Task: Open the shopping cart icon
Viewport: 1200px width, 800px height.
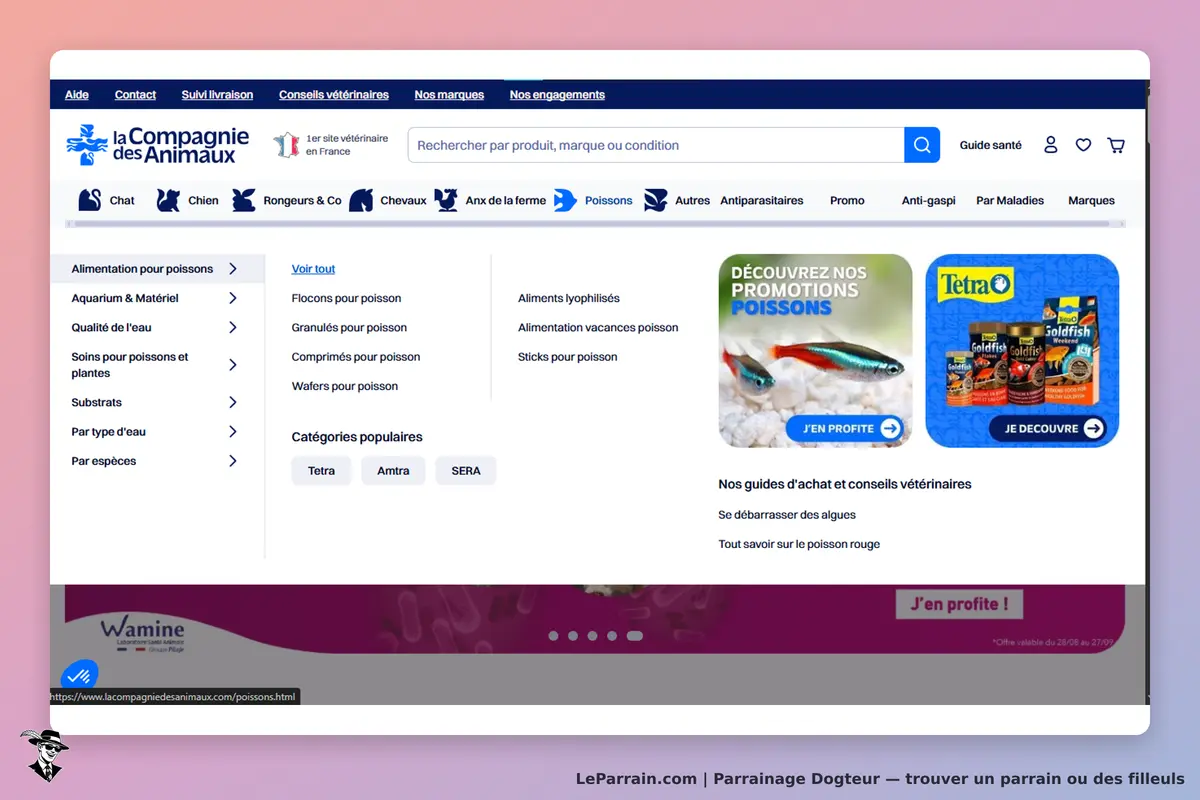Action: coord(1116,145)
